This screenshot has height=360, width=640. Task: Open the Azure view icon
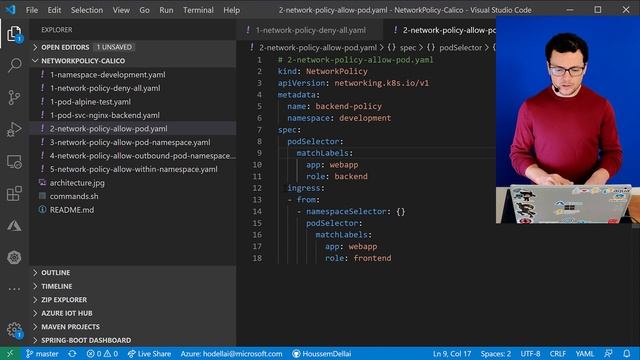click(x=14, y=225)
